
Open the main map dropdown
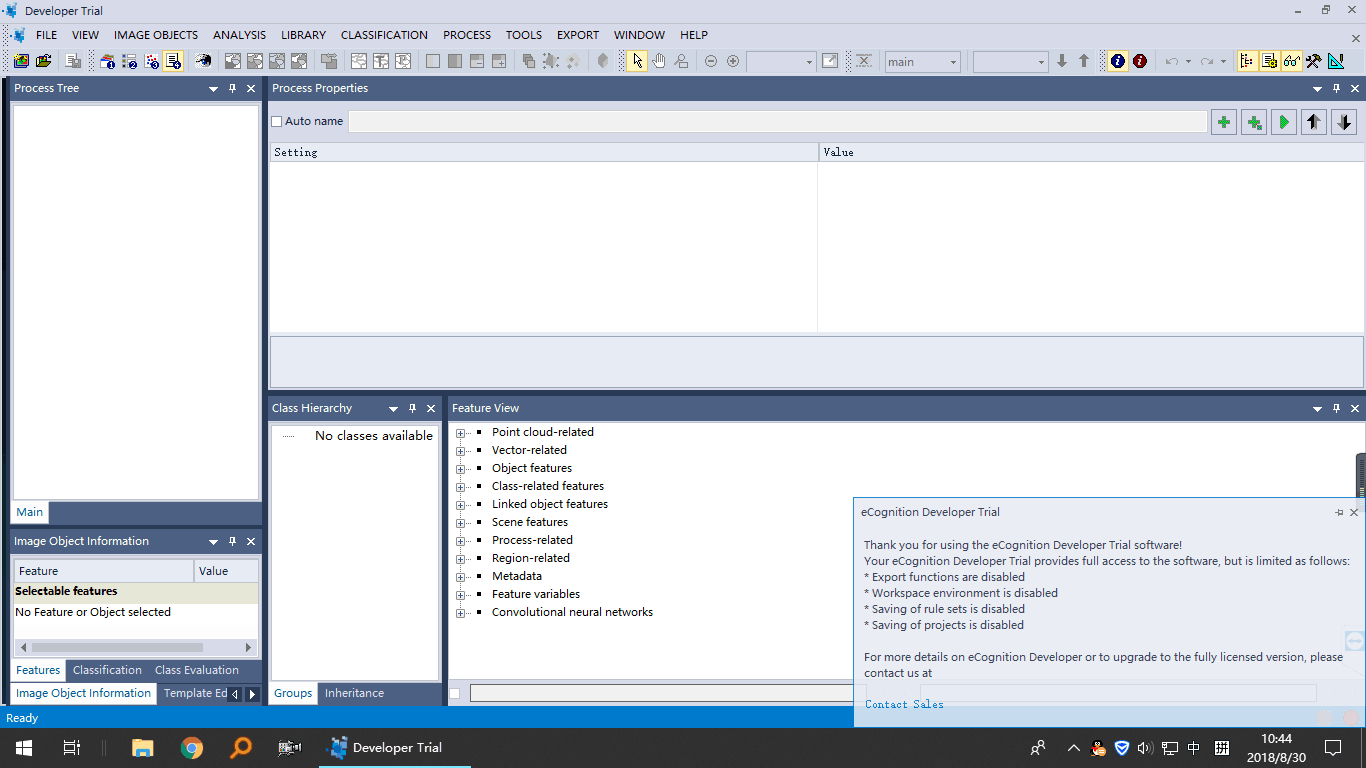[x=953, y=62]
